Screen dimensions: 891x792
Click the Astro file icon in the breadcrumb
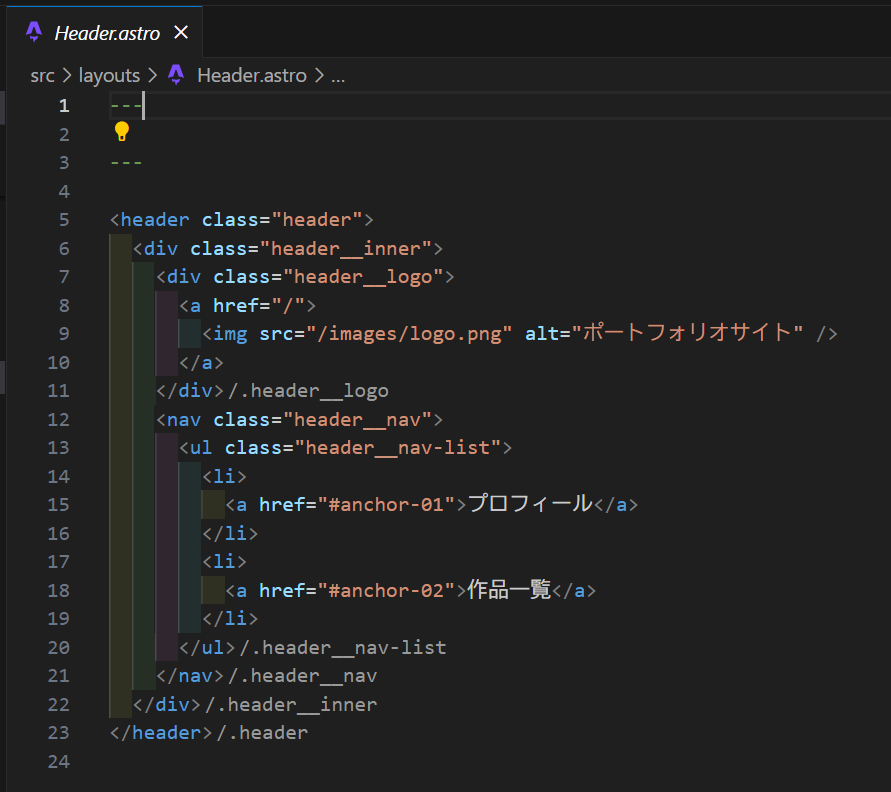pos(177,75)
